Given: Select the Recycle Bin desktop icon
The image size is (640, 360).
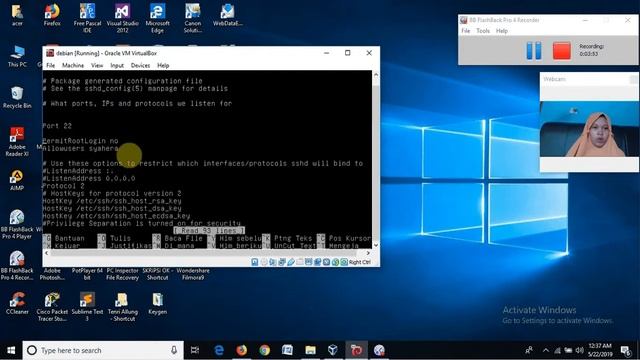Looking at the screenshot, I should pyautogui.click(x=17, y=98).
